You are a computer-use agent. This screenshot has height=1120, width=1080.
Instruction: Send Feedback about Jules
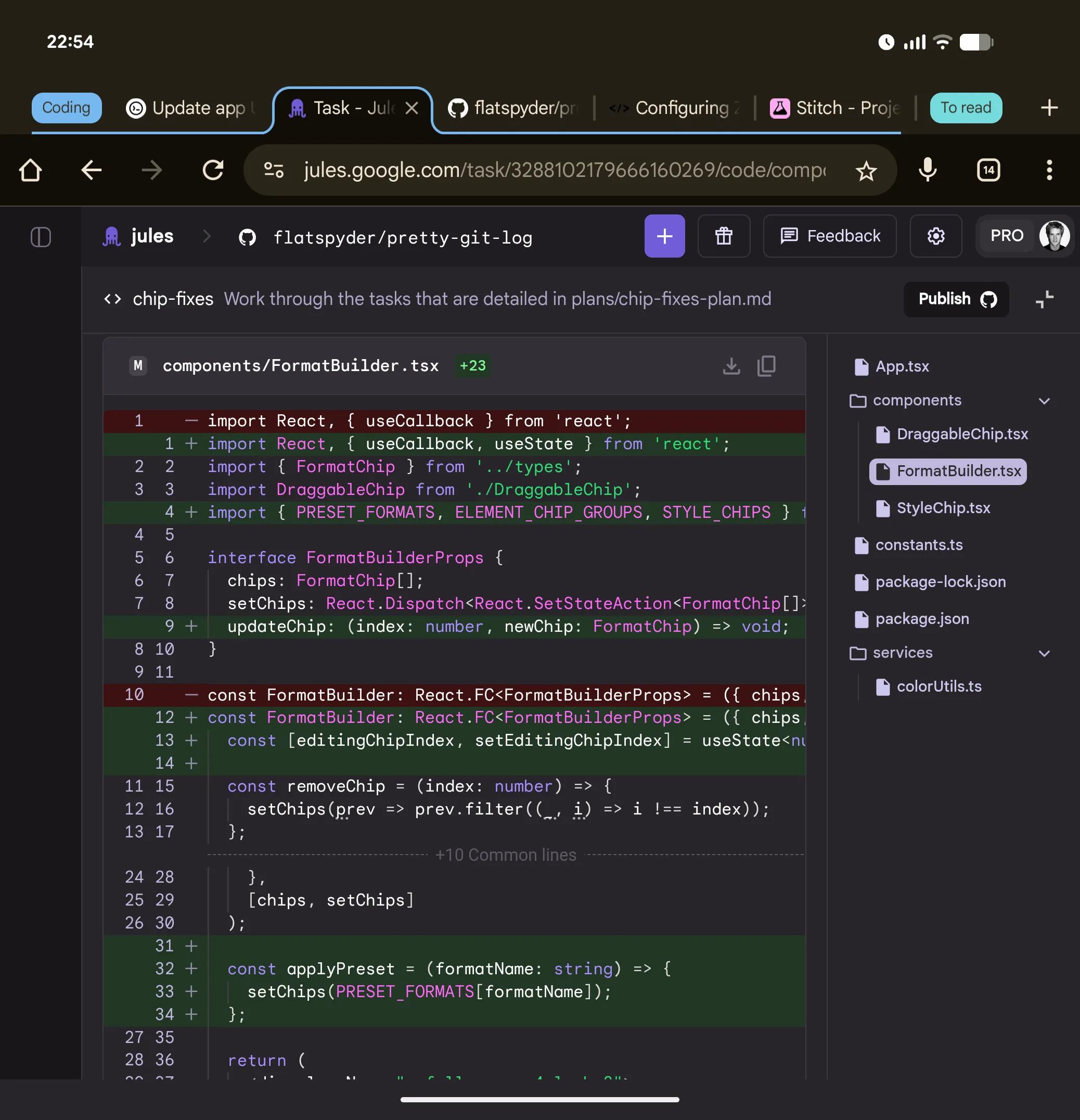point(829,236)
